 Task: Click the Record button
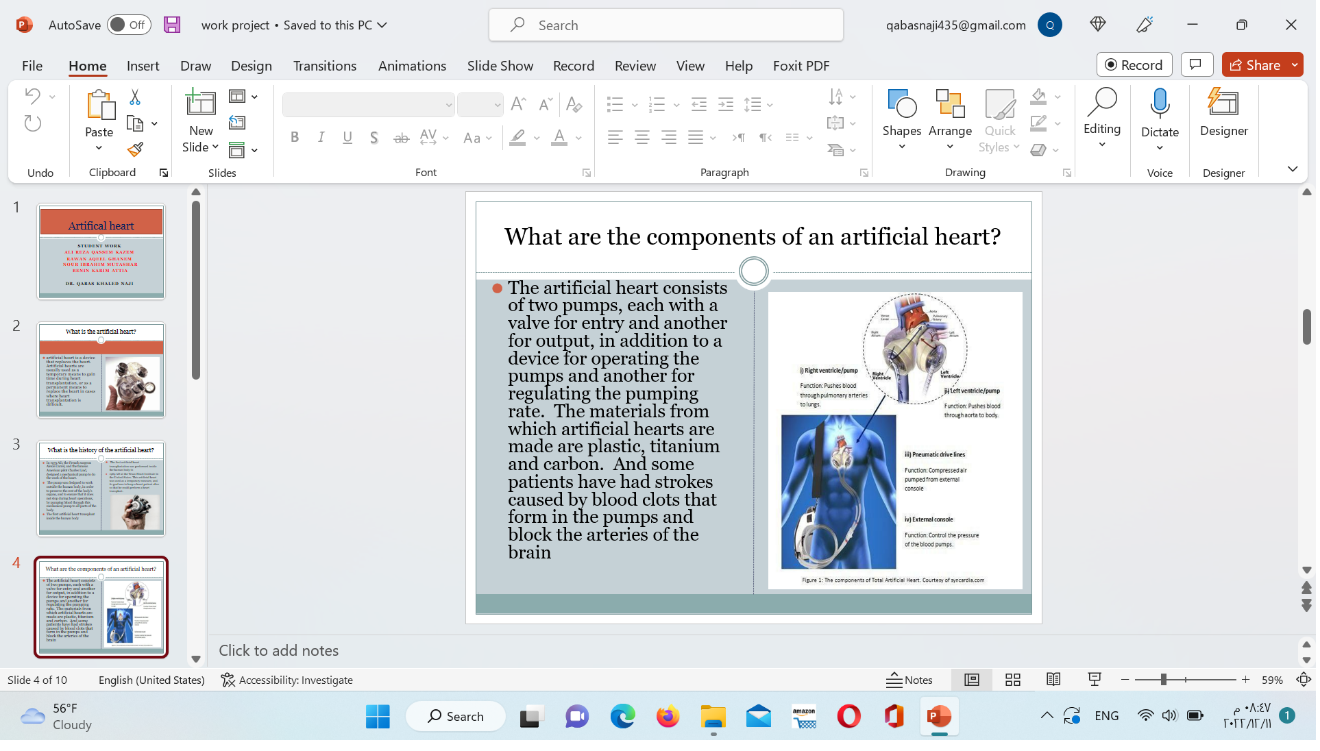1134,65
